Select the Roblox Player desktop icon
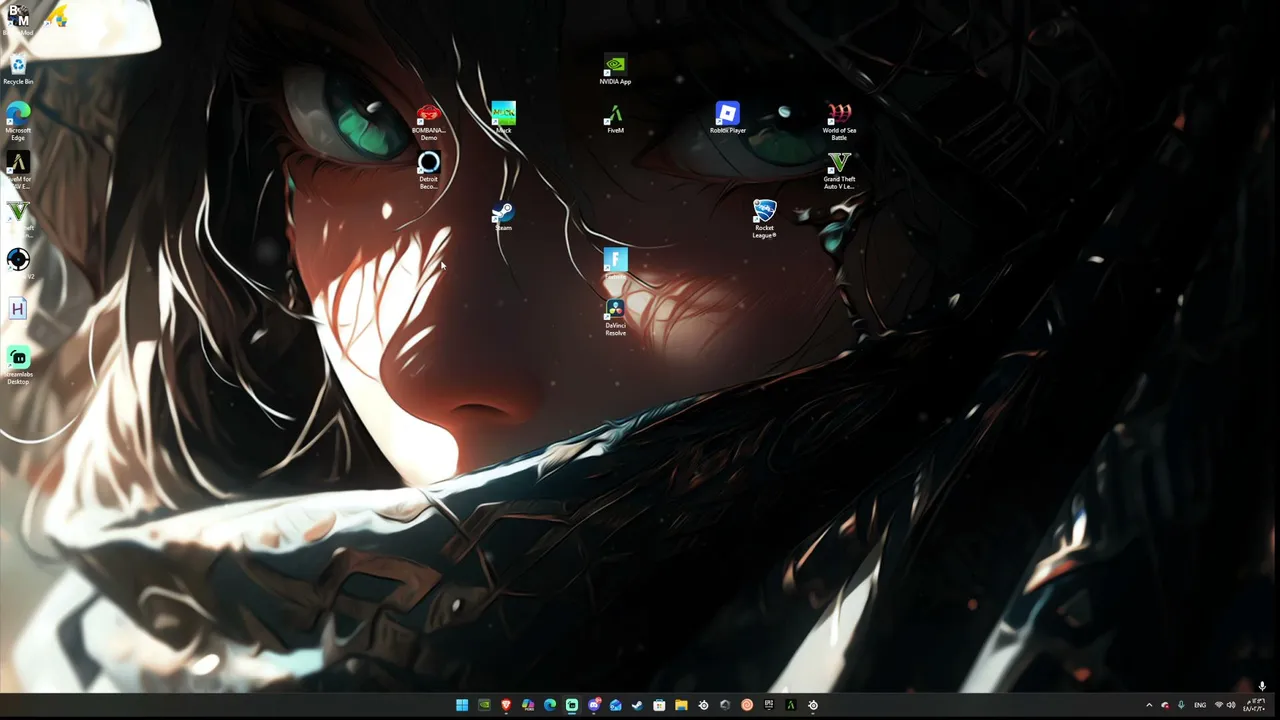Screen dimensions: 1280x720 click(x=727, y=118)
